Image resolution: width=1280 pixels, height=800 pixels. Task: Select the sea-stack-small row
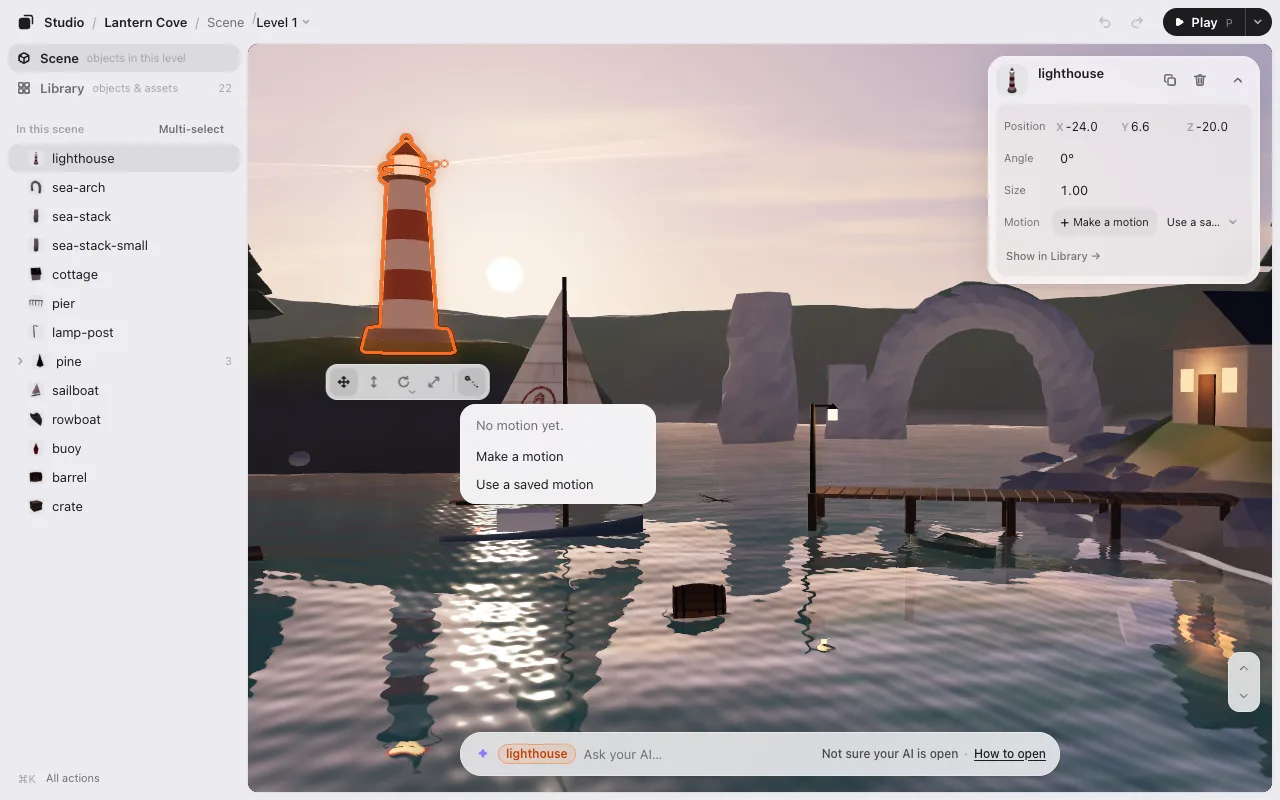tap(124, 245)
